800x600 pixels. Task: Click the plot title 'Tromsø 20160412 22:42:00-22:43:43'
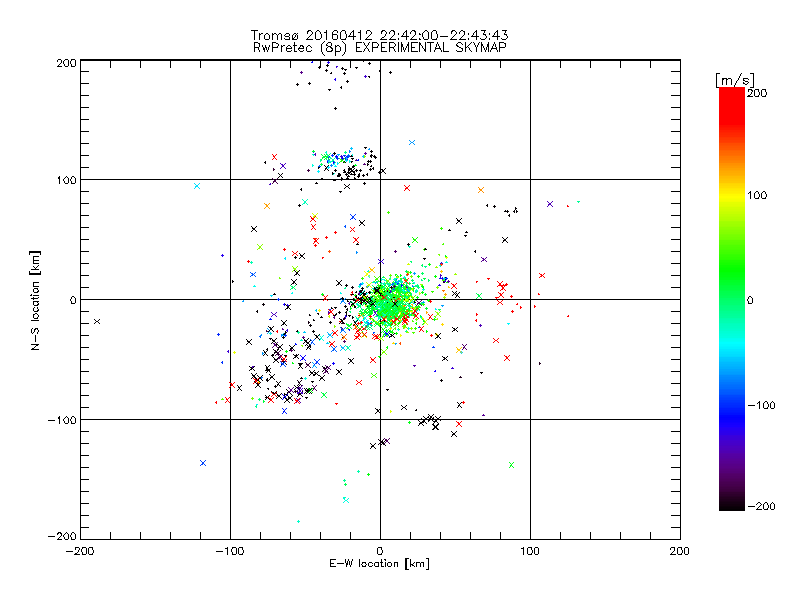pyautogui.click(x=379, y=35)
